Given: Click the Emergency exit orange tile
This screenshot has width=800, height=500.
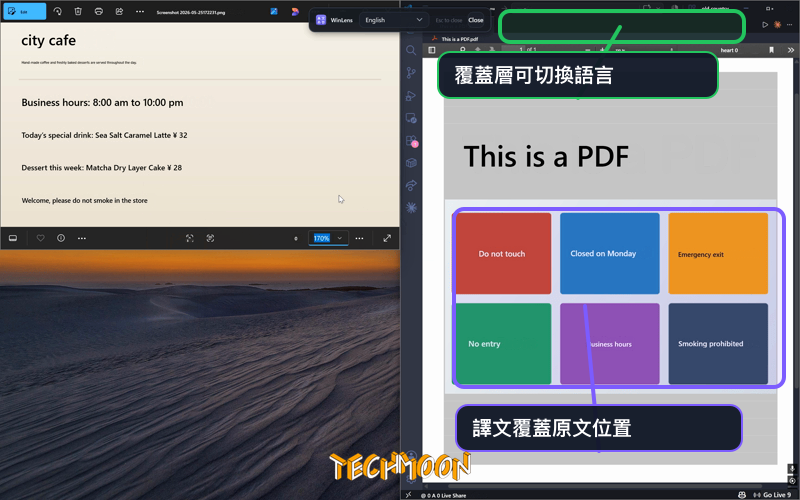Looking at the screenshot, I should (718, 254).
